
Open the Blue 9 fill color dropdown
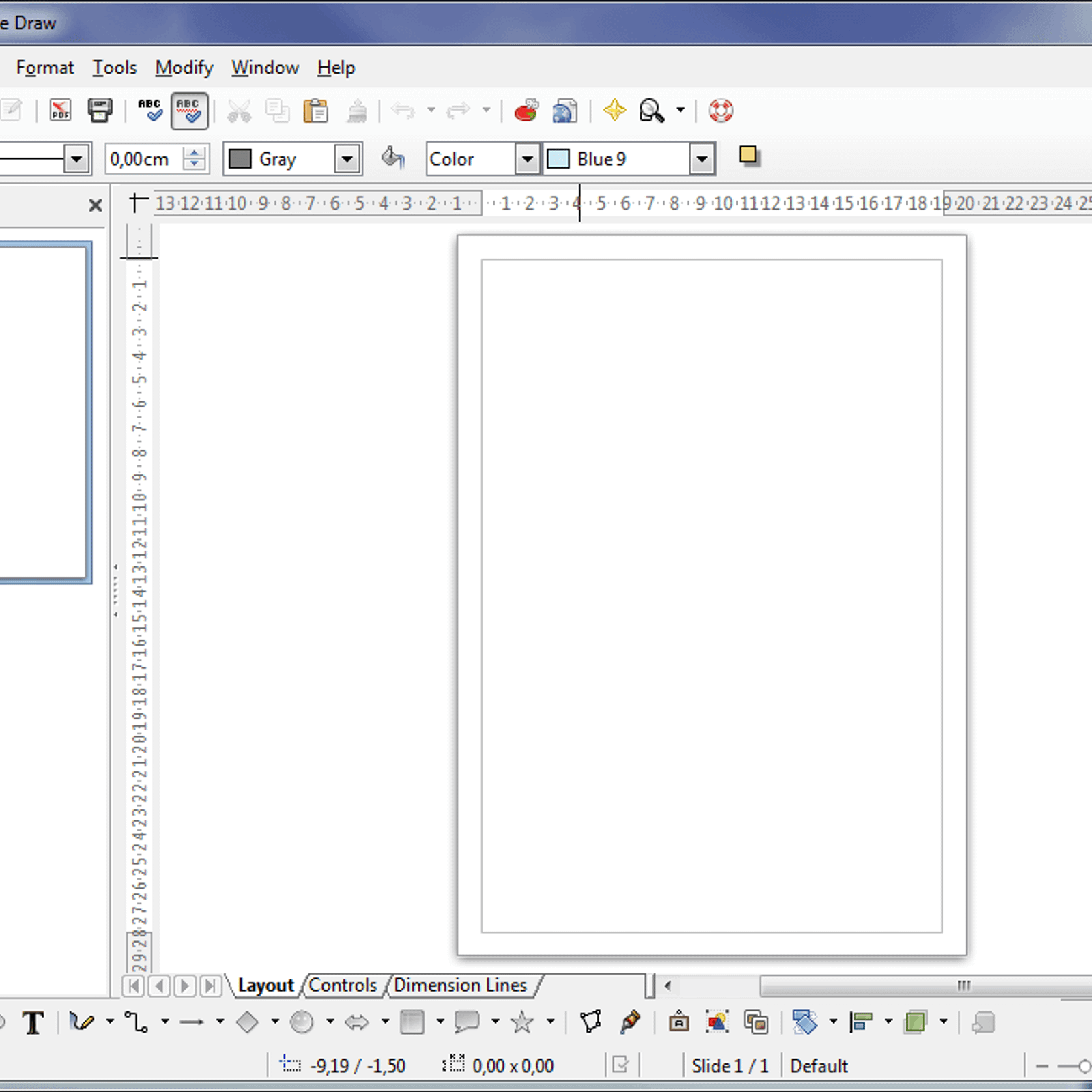tap(702, 160)
